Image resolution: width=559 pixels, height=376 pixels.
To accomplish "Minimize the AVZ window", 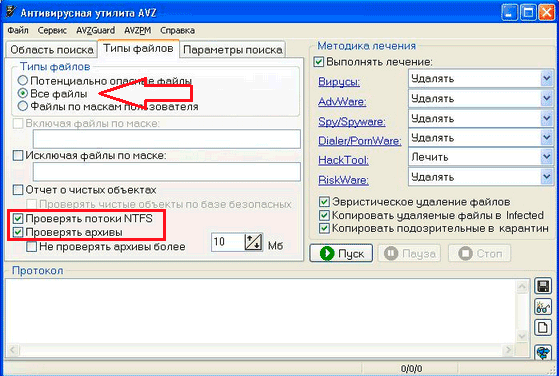I will 509,13.
